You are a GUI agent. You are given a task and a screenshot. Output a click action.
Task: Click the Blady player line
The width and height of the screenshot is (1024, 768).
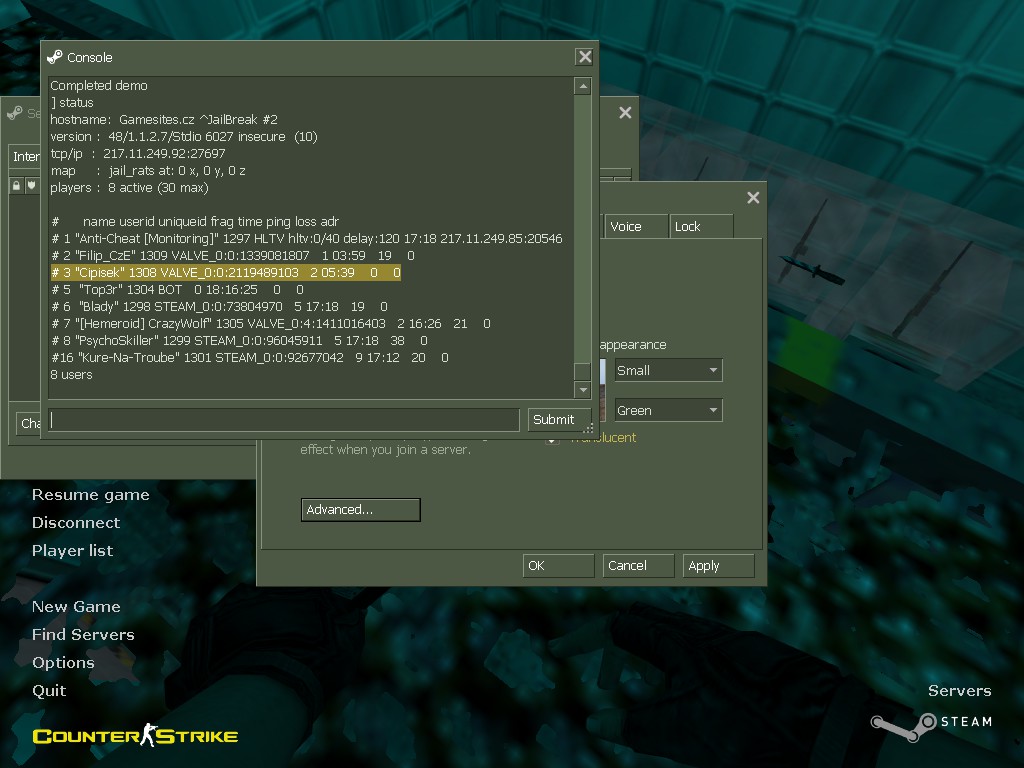point(219,306)
